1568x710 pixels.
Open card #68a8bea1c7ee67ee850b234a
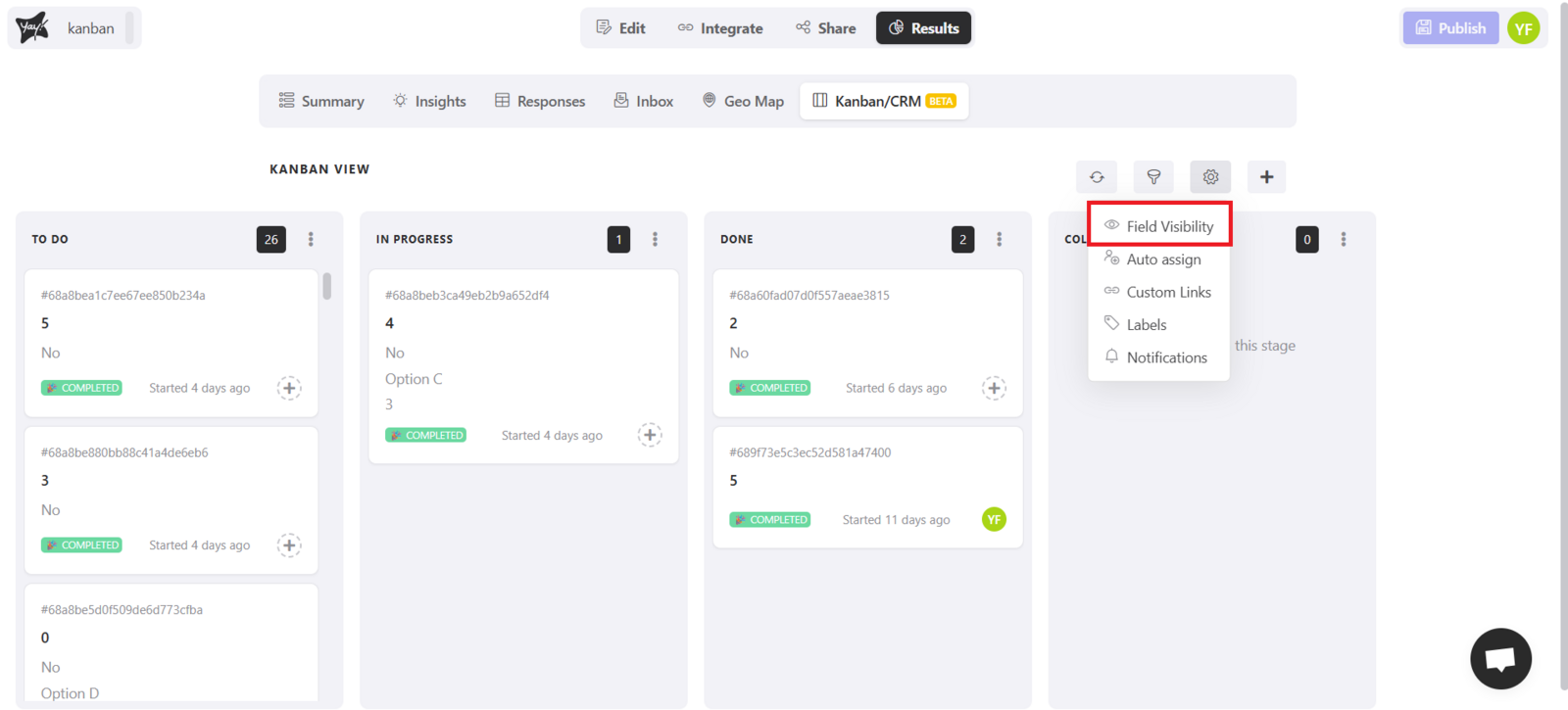(123, 295)
